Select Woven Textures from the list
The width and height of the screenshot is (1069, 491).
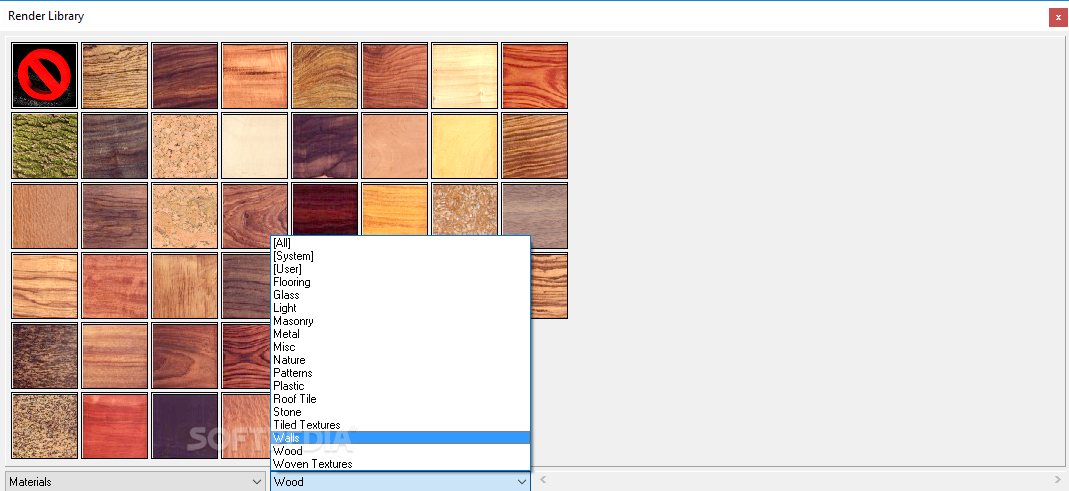[400, 463]
